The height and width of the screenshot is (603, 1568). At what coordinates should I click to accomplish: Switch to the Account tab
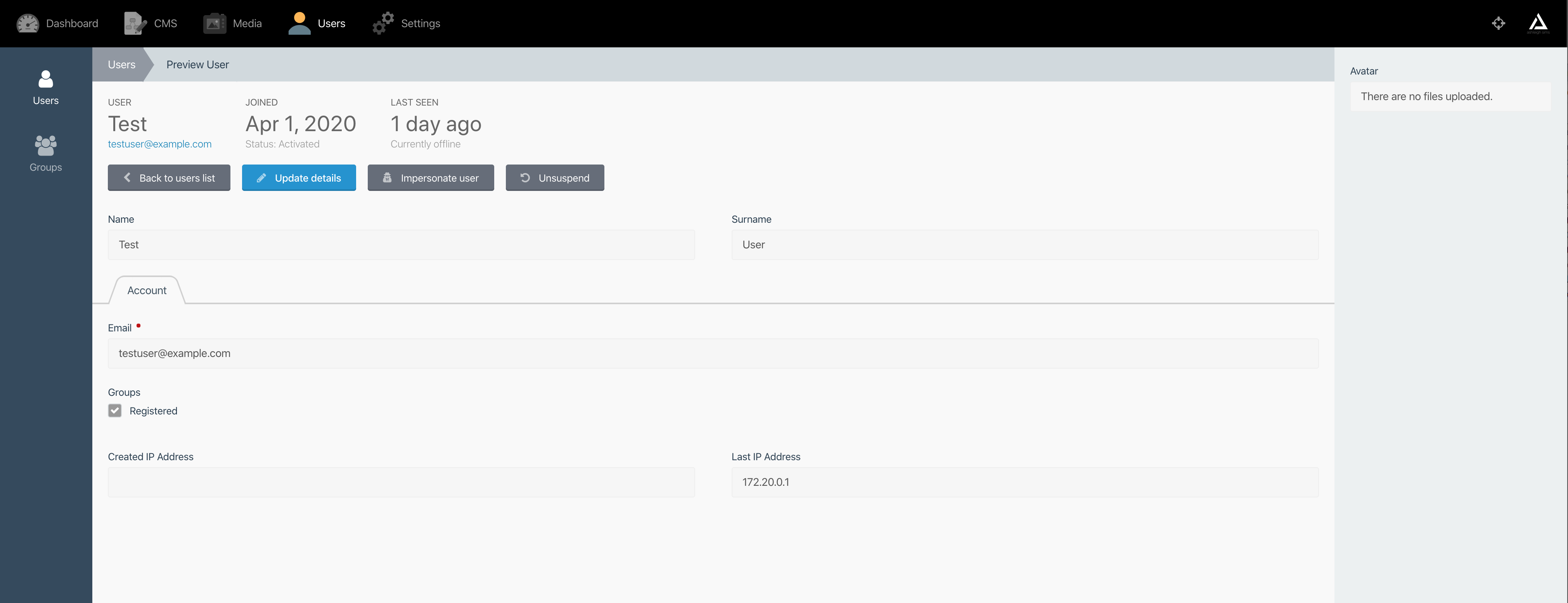point(146,290)
